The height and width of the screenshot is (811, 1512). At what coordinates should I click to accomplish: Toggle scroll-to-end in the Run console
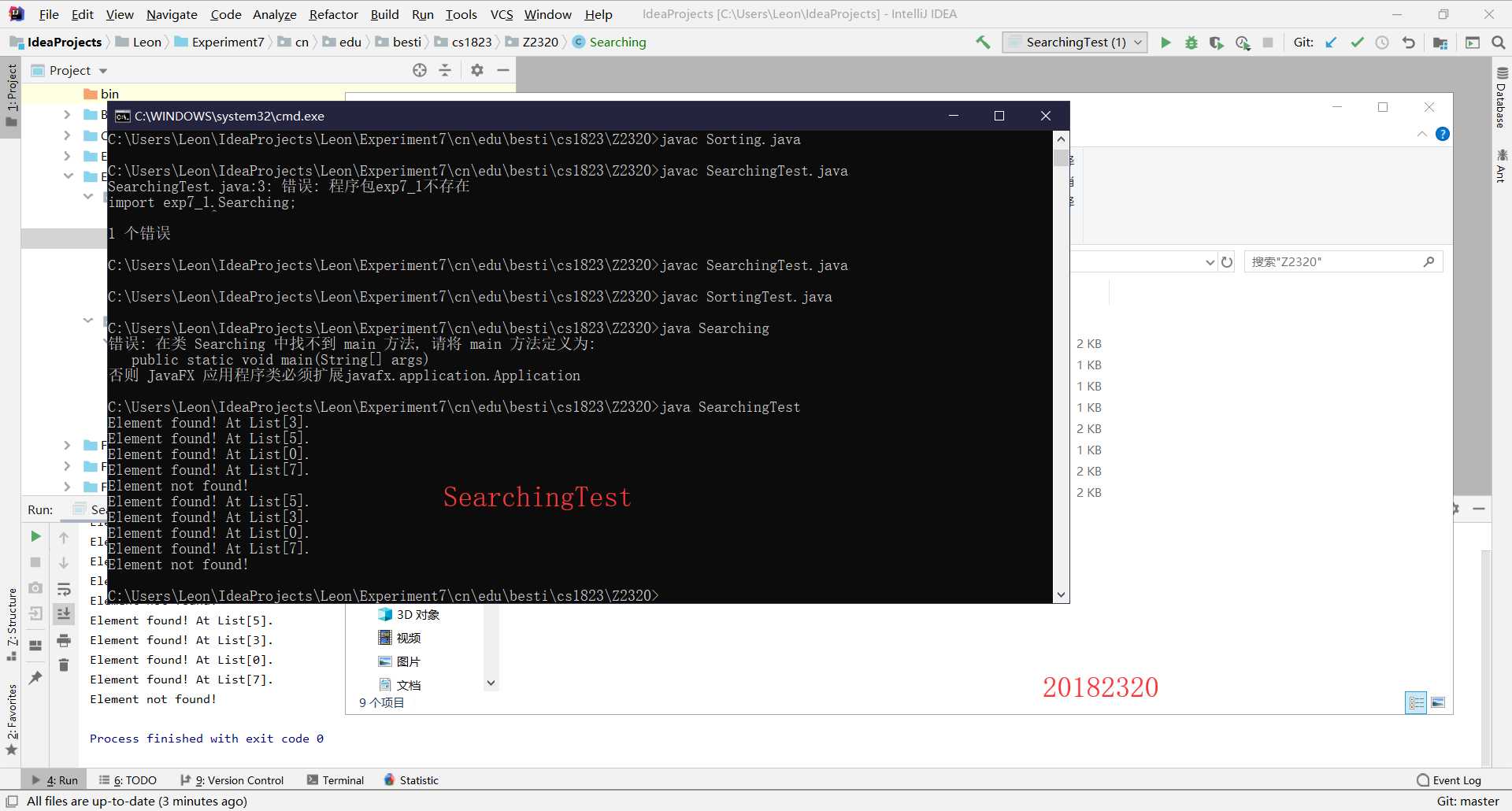64,613
